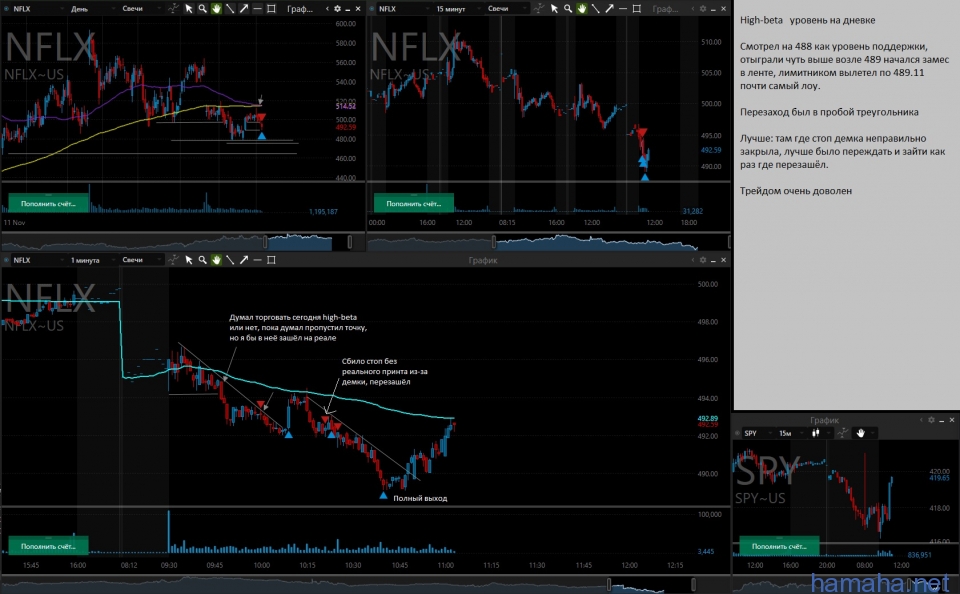The width and height of the screenshot is (960, 594).
Task: Select horizontal line tool in 1-minute chart
Action: (257, 260)
